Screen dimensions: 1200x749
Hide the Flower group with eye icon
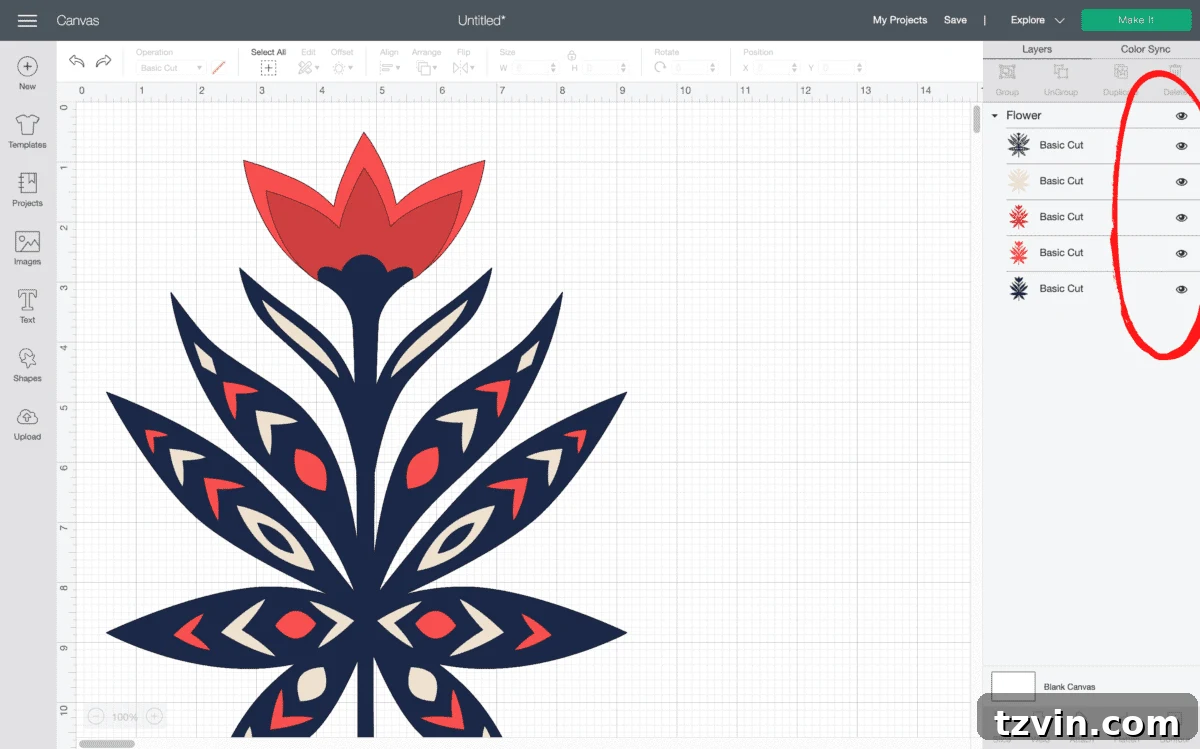[1181, 116]
